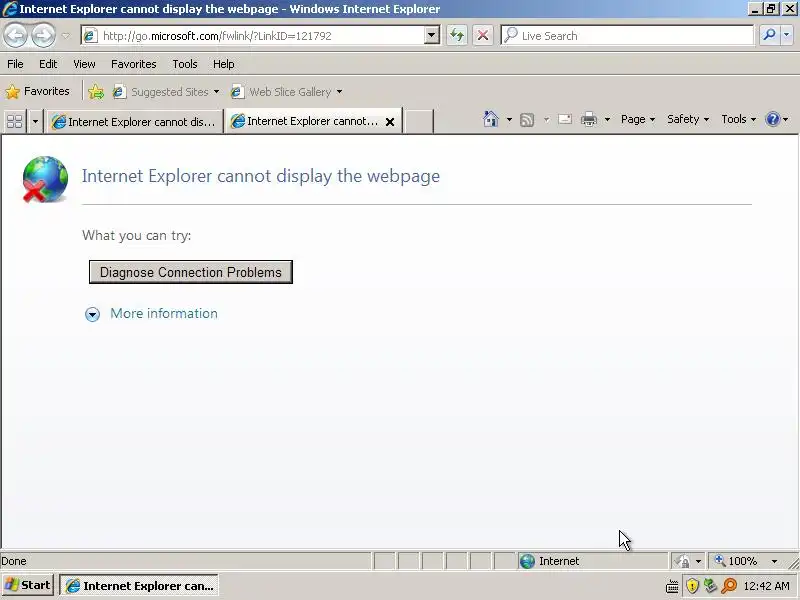Click the network connection tray icon
800x600 pixels.
click(x=710, y=586)
